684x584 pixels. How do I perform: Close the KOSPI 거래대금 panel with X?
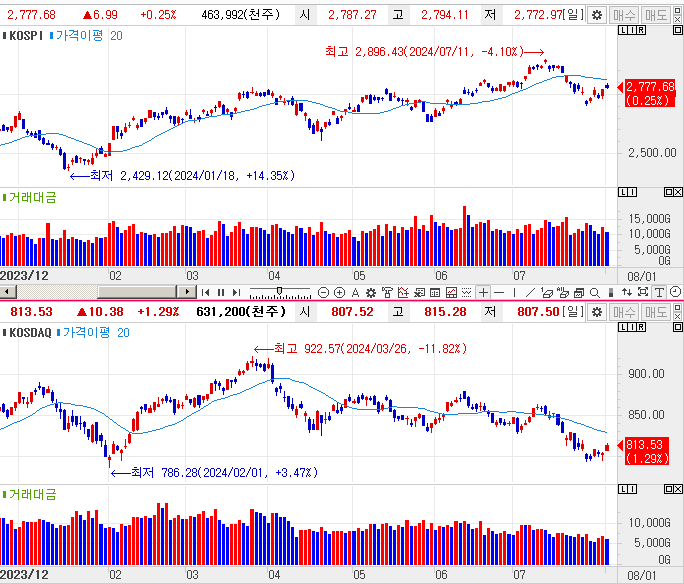point(678,192)
